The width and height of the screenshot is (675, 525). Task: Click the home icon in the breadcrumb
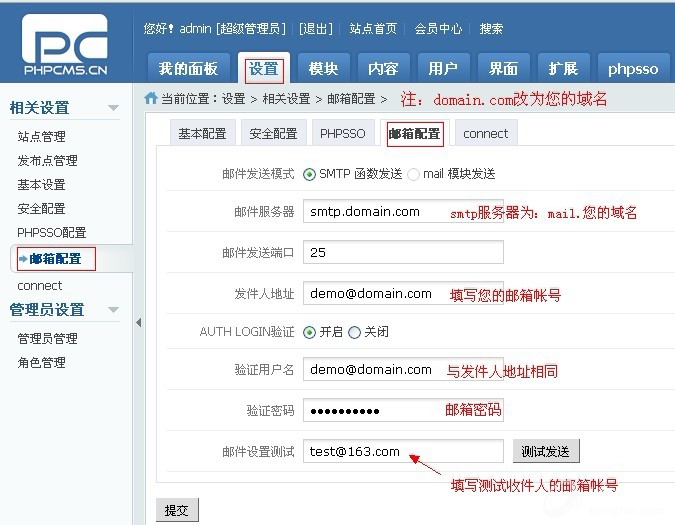point(151,99)
